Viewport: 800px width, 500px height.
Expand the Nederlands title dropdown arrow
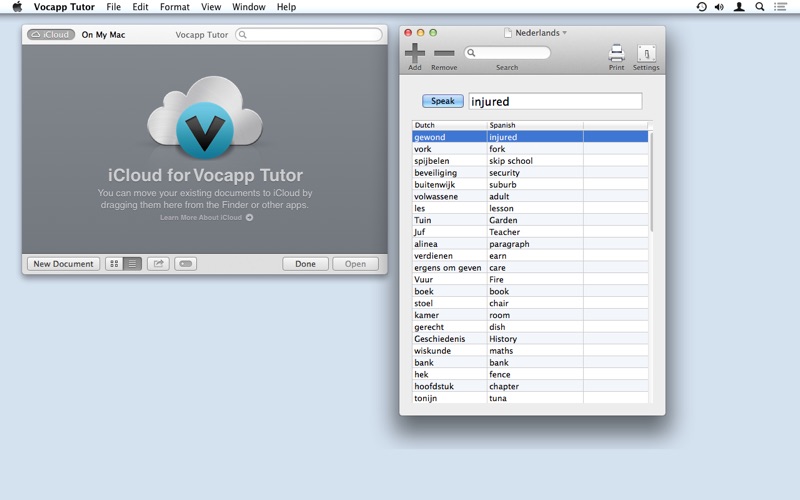coord(565,33)
